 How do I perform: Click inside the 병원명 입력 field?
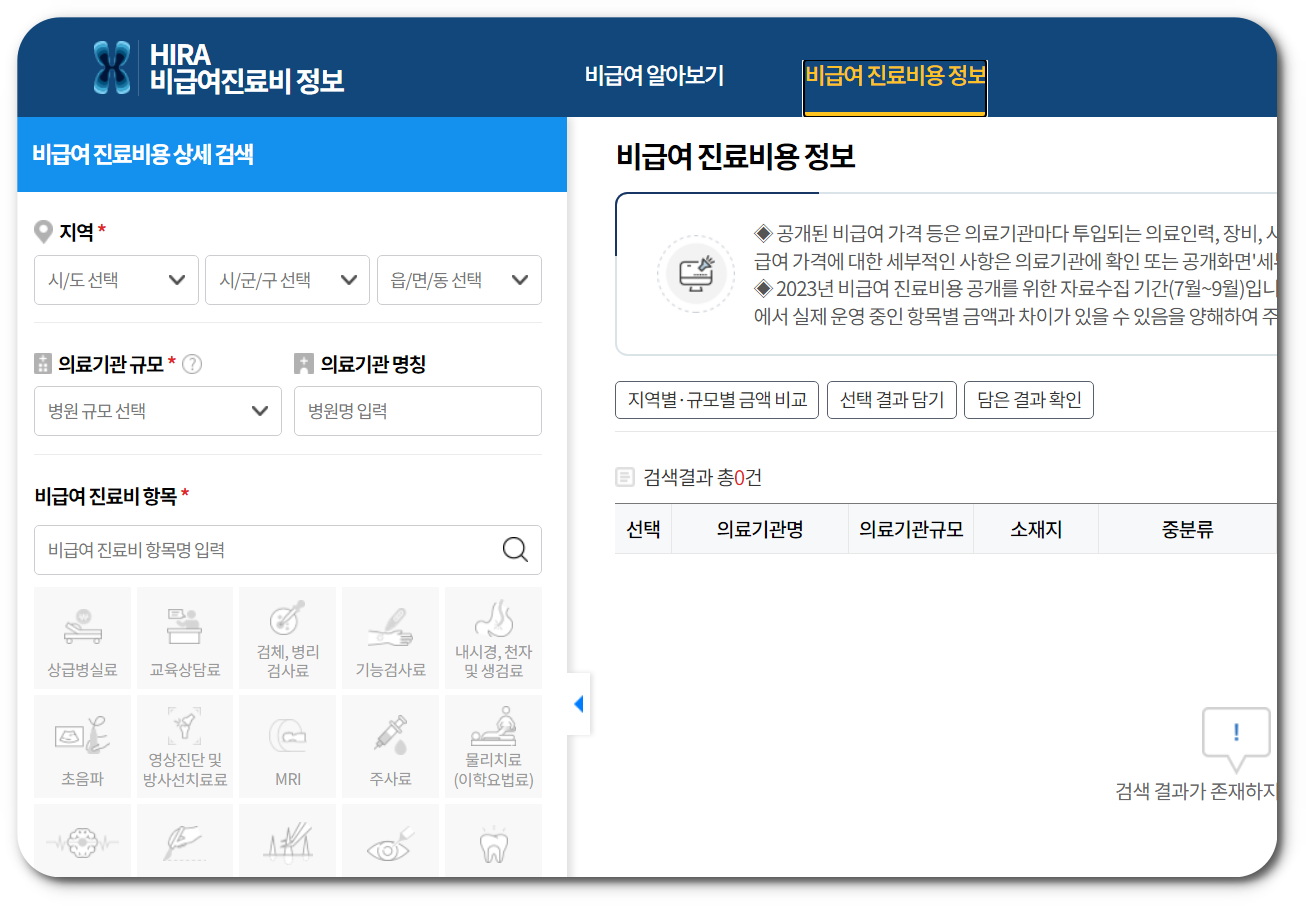click(x=417, y=411)
